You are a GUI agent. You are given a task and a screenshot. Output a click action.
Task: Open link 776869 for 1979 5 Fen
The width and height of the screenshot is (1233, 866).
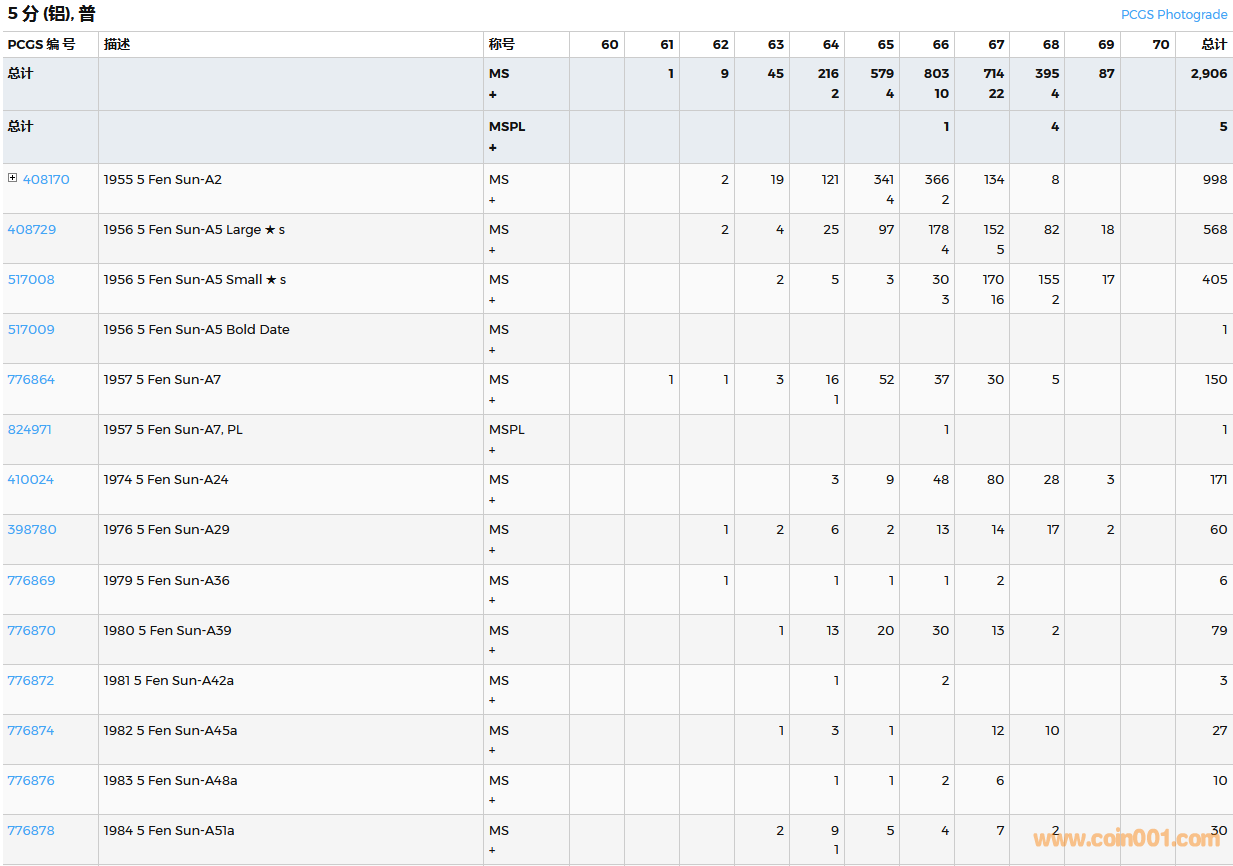coord(31,580)
